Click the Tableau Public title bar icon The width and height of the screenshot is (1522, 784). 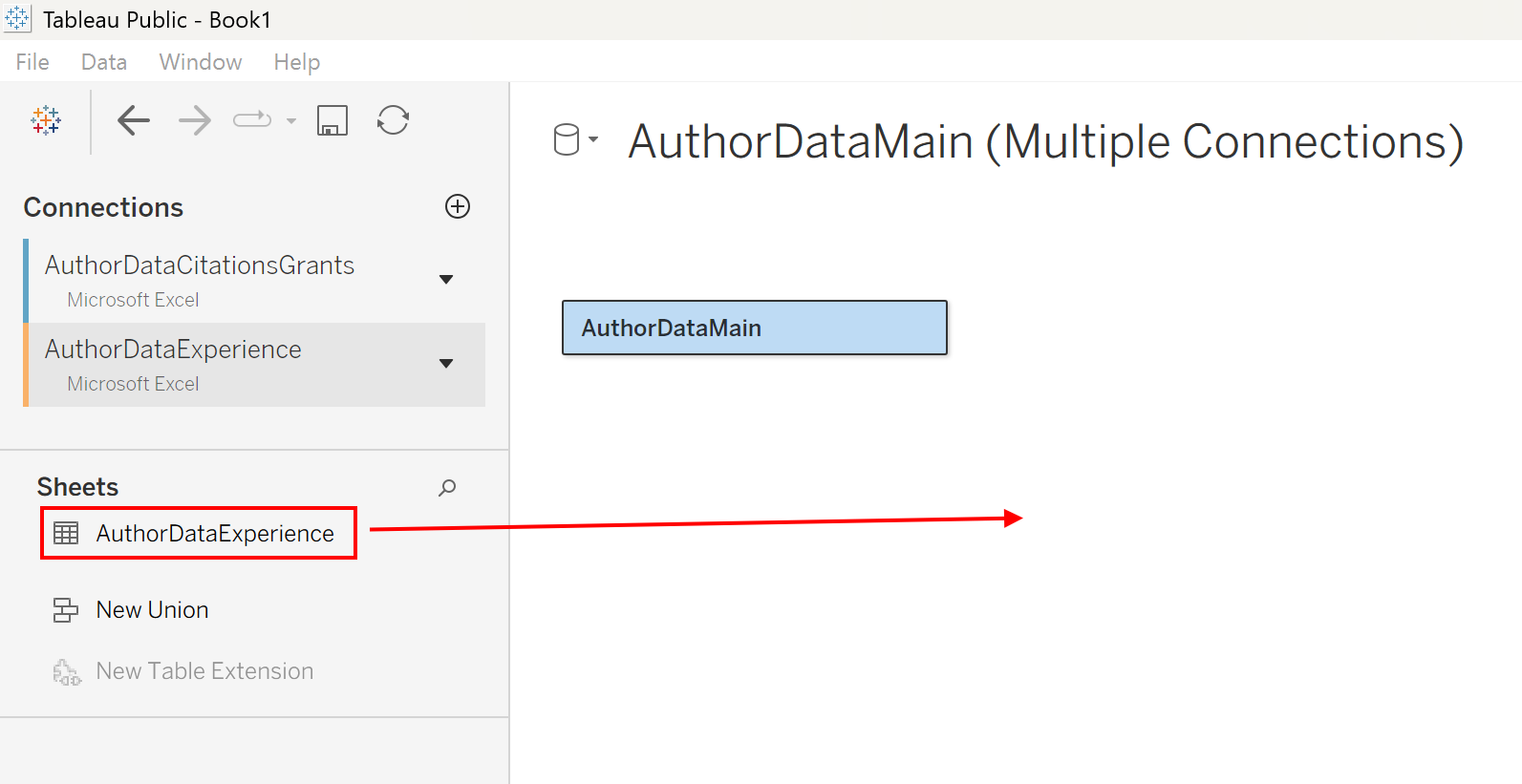click(18, 19)
